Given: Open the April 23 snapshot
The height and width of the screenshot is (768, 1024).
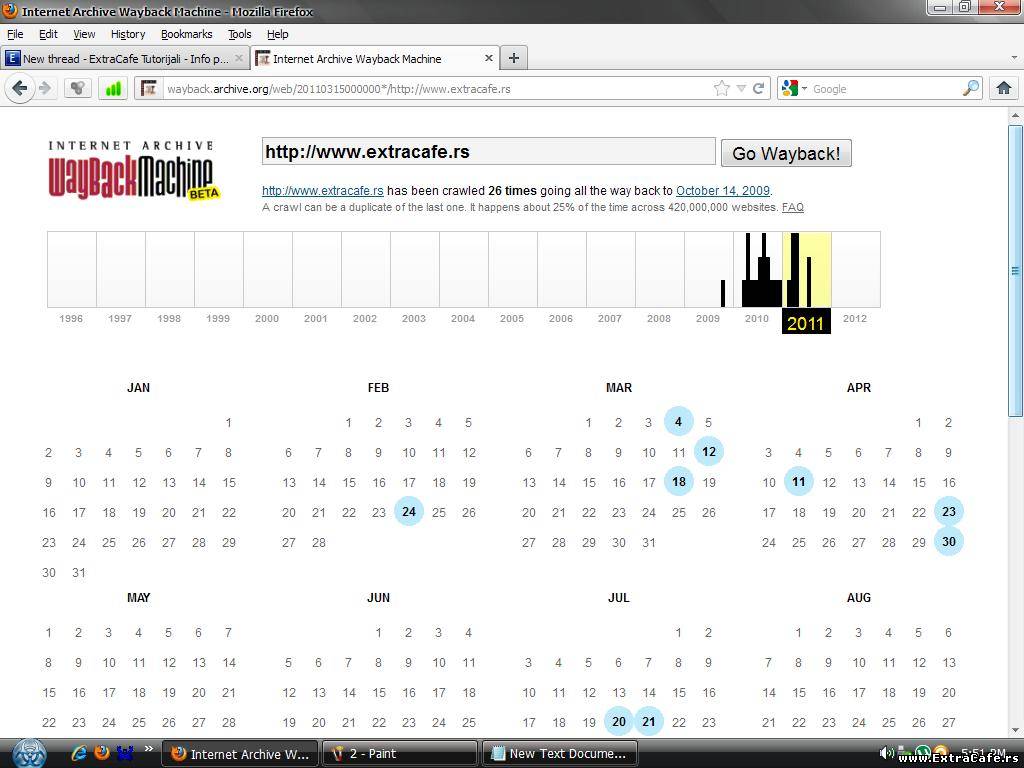Looking at the screenshot, I should [x=949, y=511].
